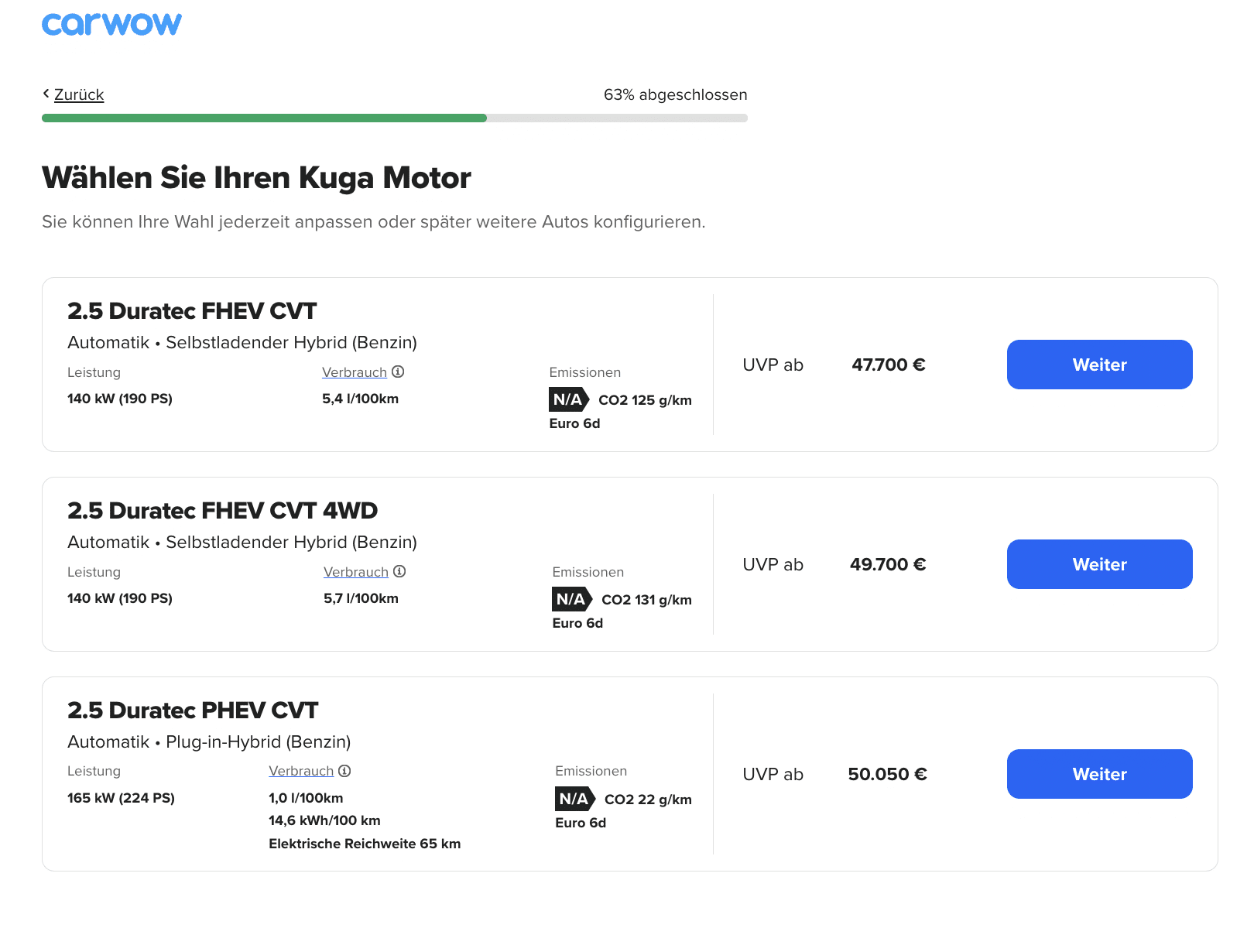The height and width of the screenshot is (952, 1254).
Task: Go back via the Zurück link
Action: point(79,94)
